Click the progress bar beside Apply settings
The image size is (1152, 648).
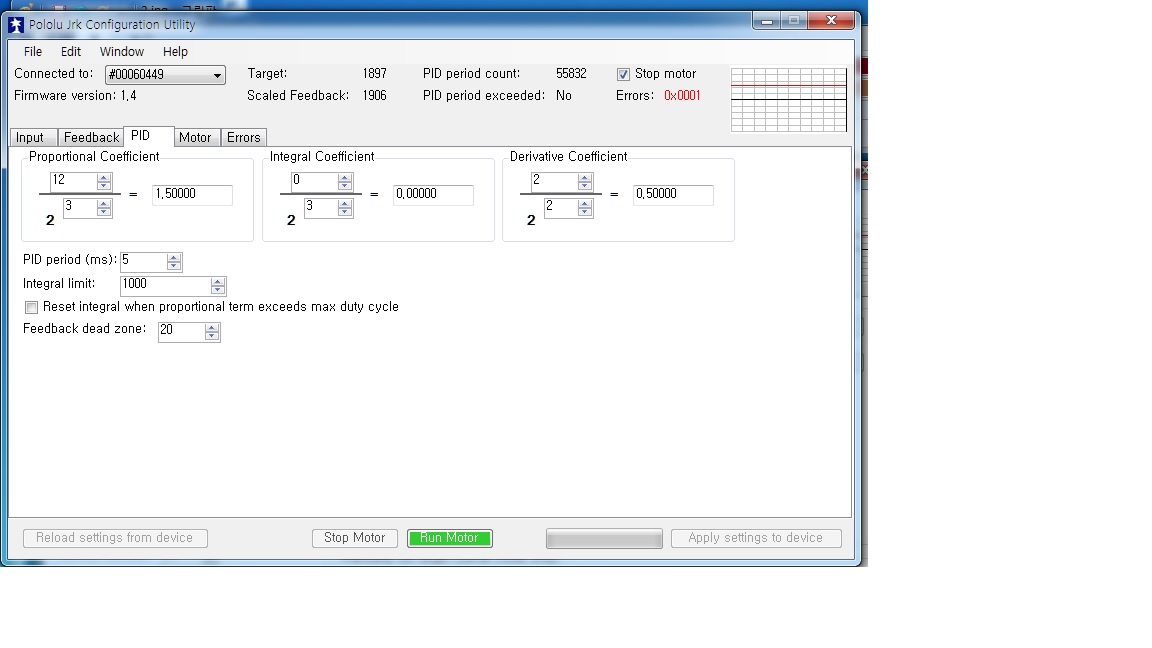coord(604,539)
